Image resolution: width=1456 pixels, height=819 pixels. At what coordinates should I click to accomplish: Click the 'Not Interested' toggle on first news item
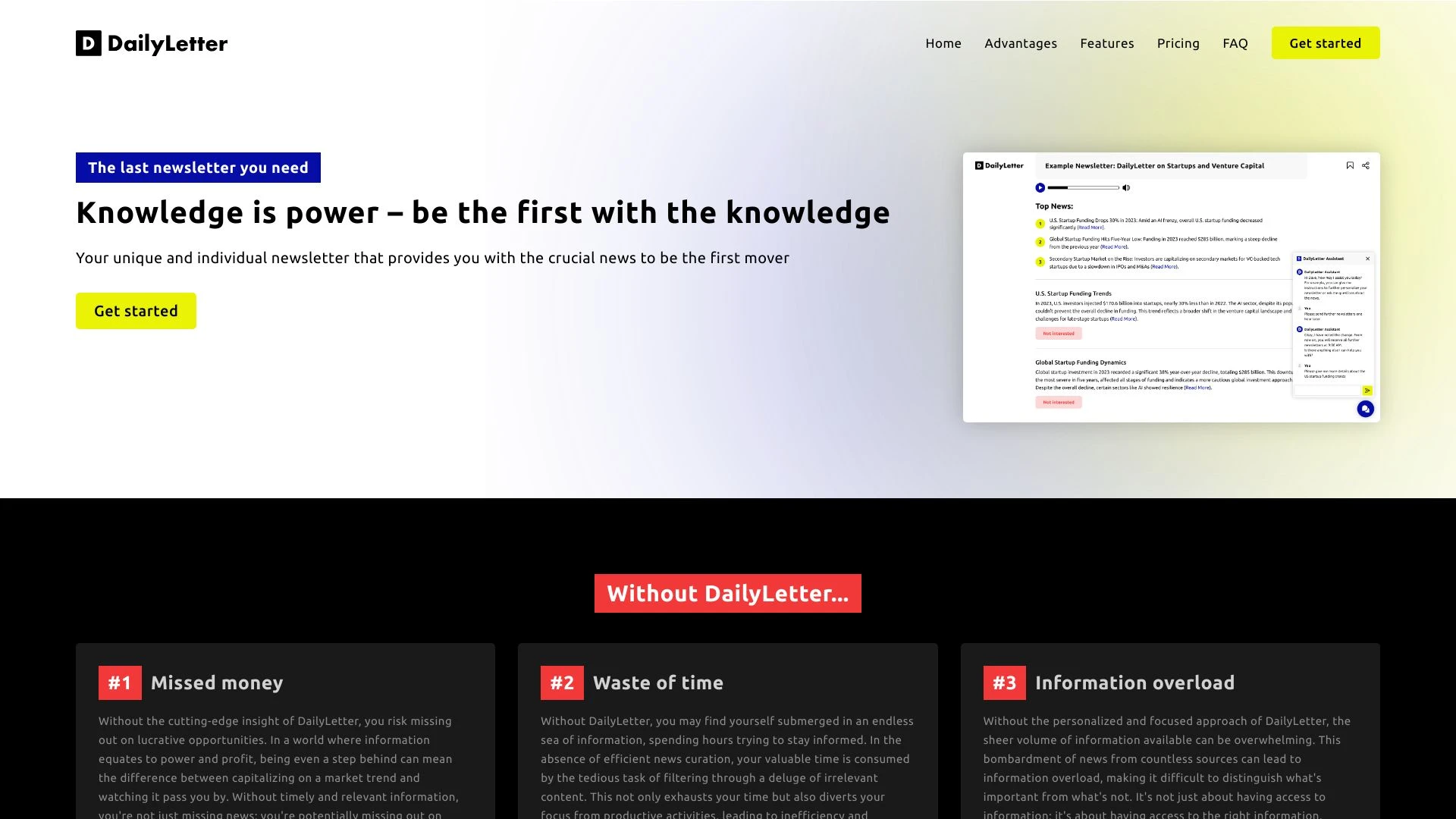1057,333
